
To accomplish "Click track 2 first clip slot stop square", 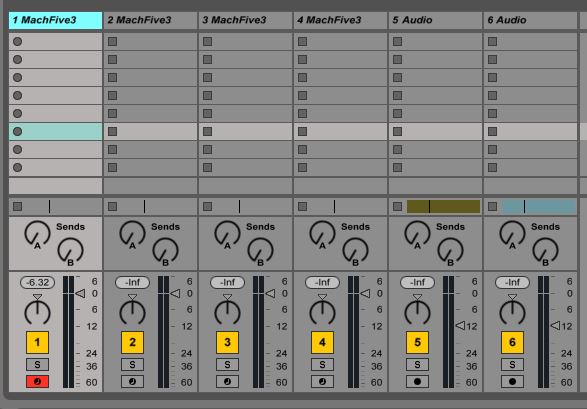I will 112,42.
